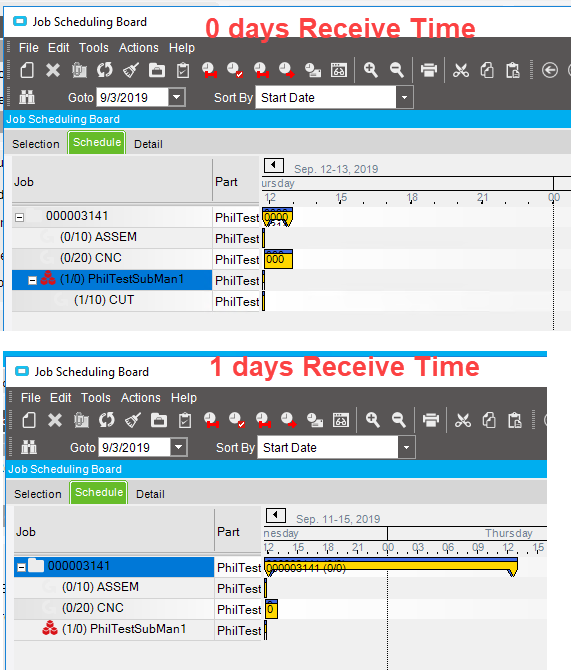
Task: Select (0/20) CNC row in top window
Action: pos(112,258)
